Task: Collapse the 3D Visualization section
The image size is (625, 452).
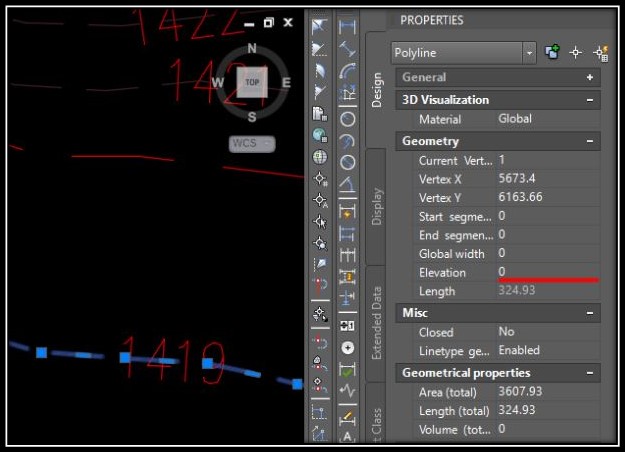Action: point(590,100)
